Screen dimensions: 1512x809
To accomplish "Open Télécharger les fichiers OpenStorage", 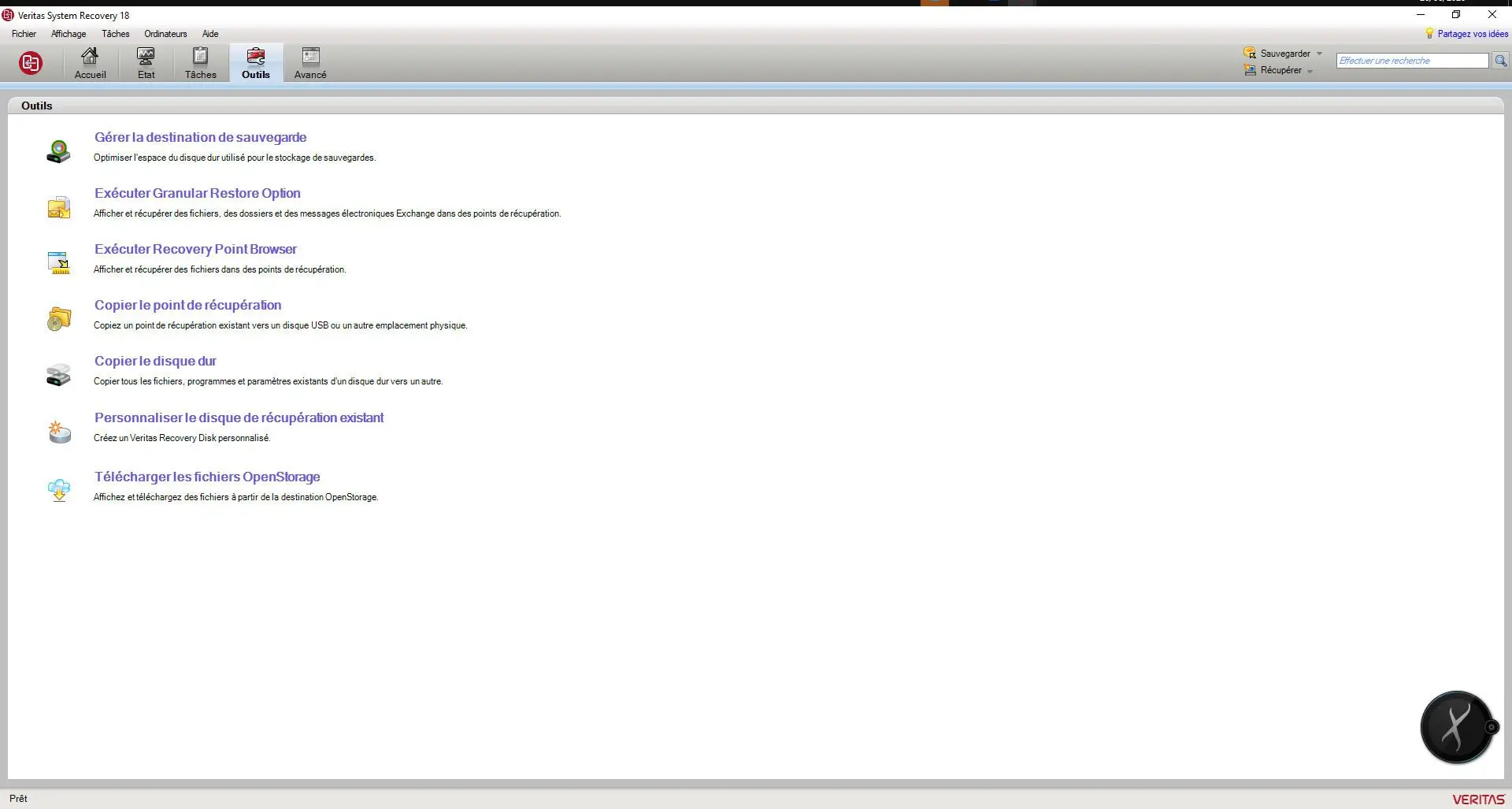I will point(207,477).
